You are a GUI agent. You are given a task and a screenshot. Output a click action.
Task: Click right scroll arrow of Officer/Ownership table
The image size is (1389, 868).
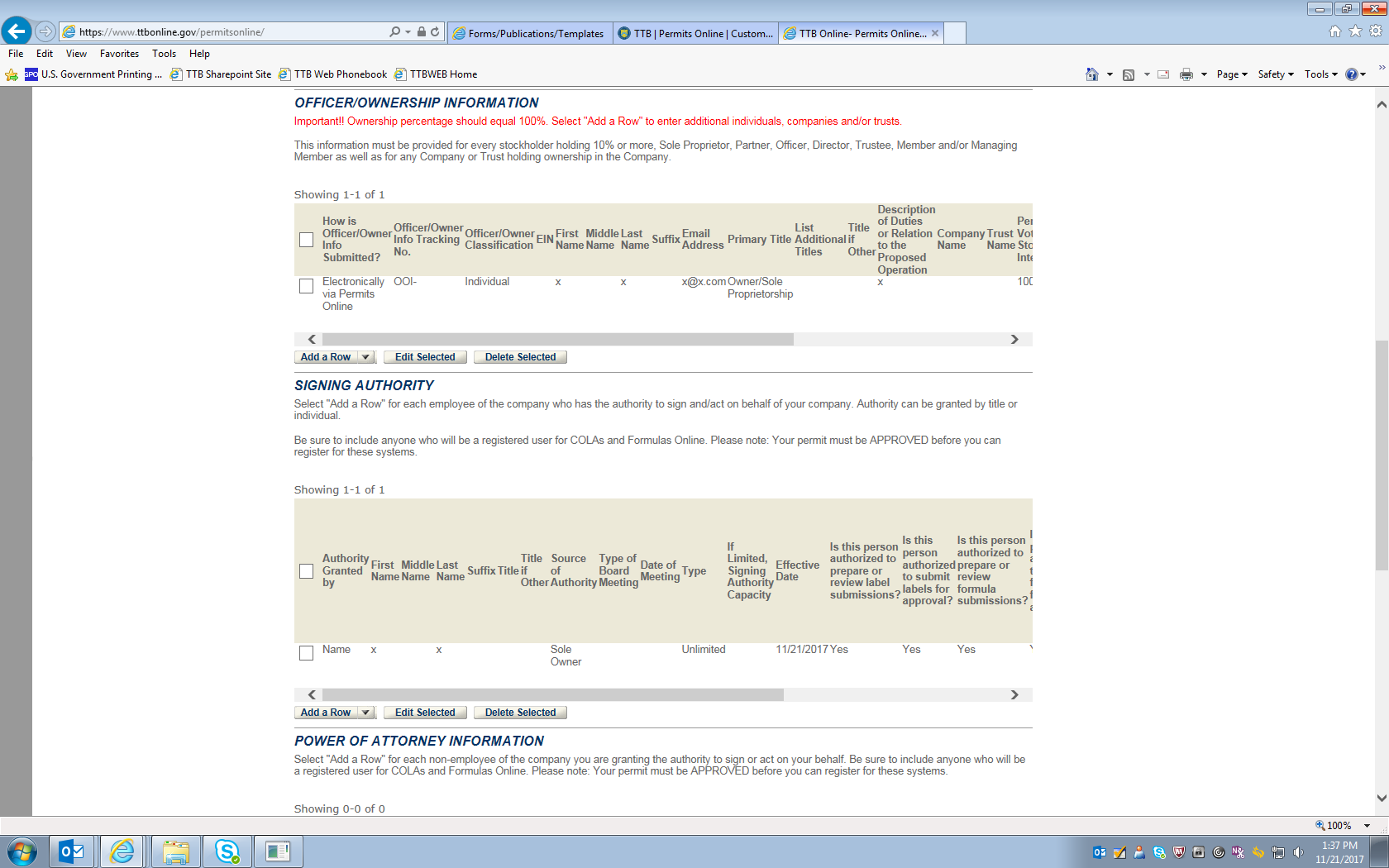(x=1014, y=340)
